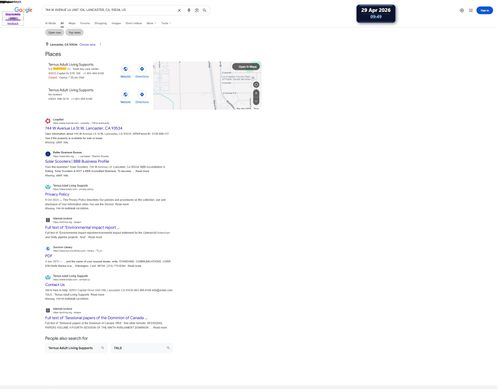Open the Google logo home link
This screenshot has height=389, width=500.
(x=23, y=10)
